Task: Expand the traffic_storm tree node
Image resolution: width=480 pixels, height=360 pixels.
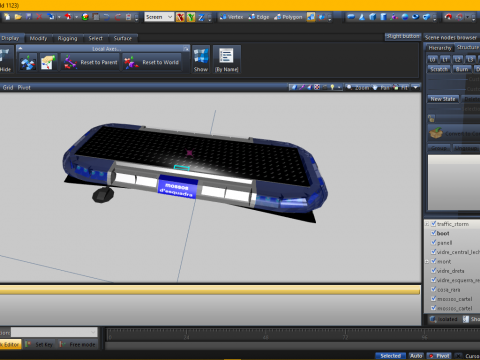Action: coord(427,224)
